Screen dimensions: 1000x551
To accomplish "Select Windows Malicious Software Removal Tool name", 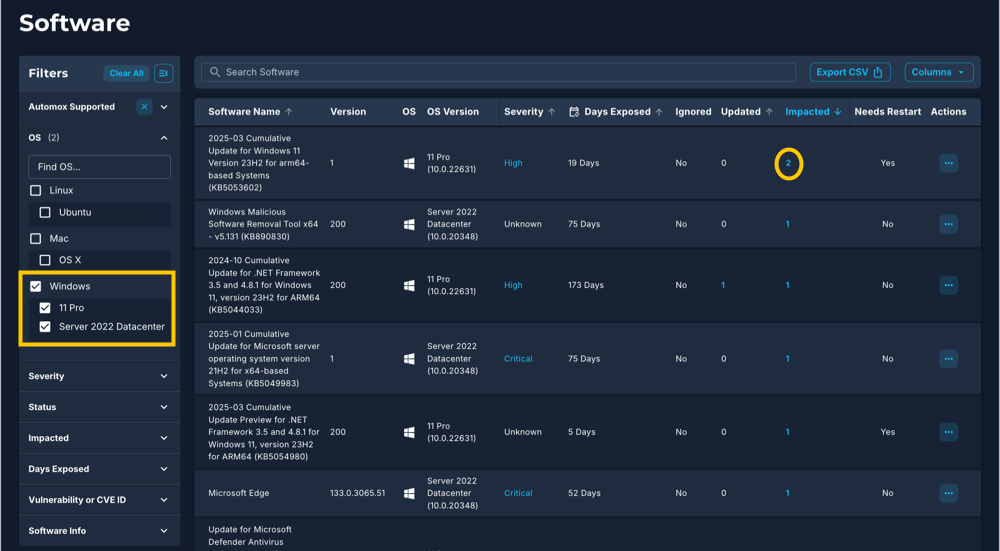I will (x=265, y=224).
